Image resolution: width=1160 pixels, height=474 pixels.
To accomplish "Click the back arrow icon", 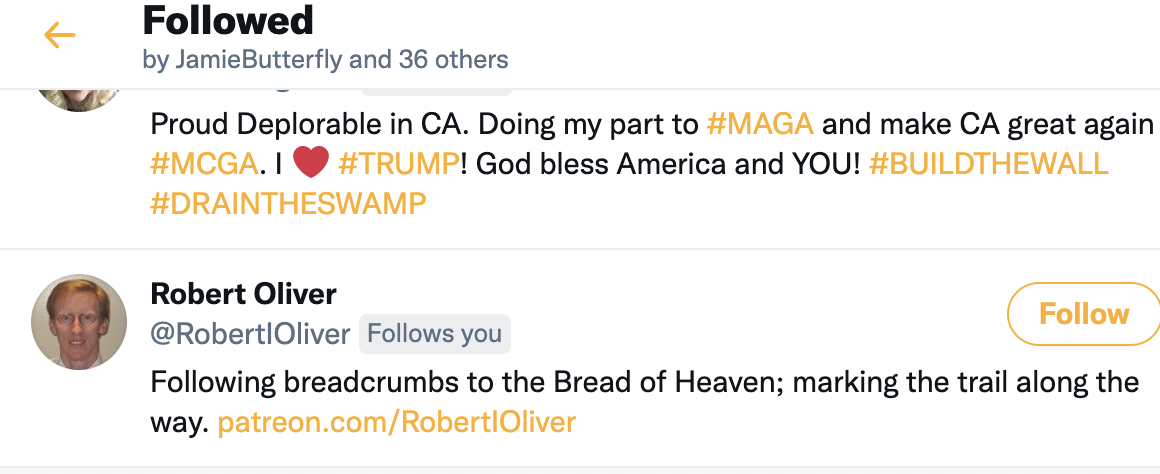I will pyautogui.click(x=59, y=36).
